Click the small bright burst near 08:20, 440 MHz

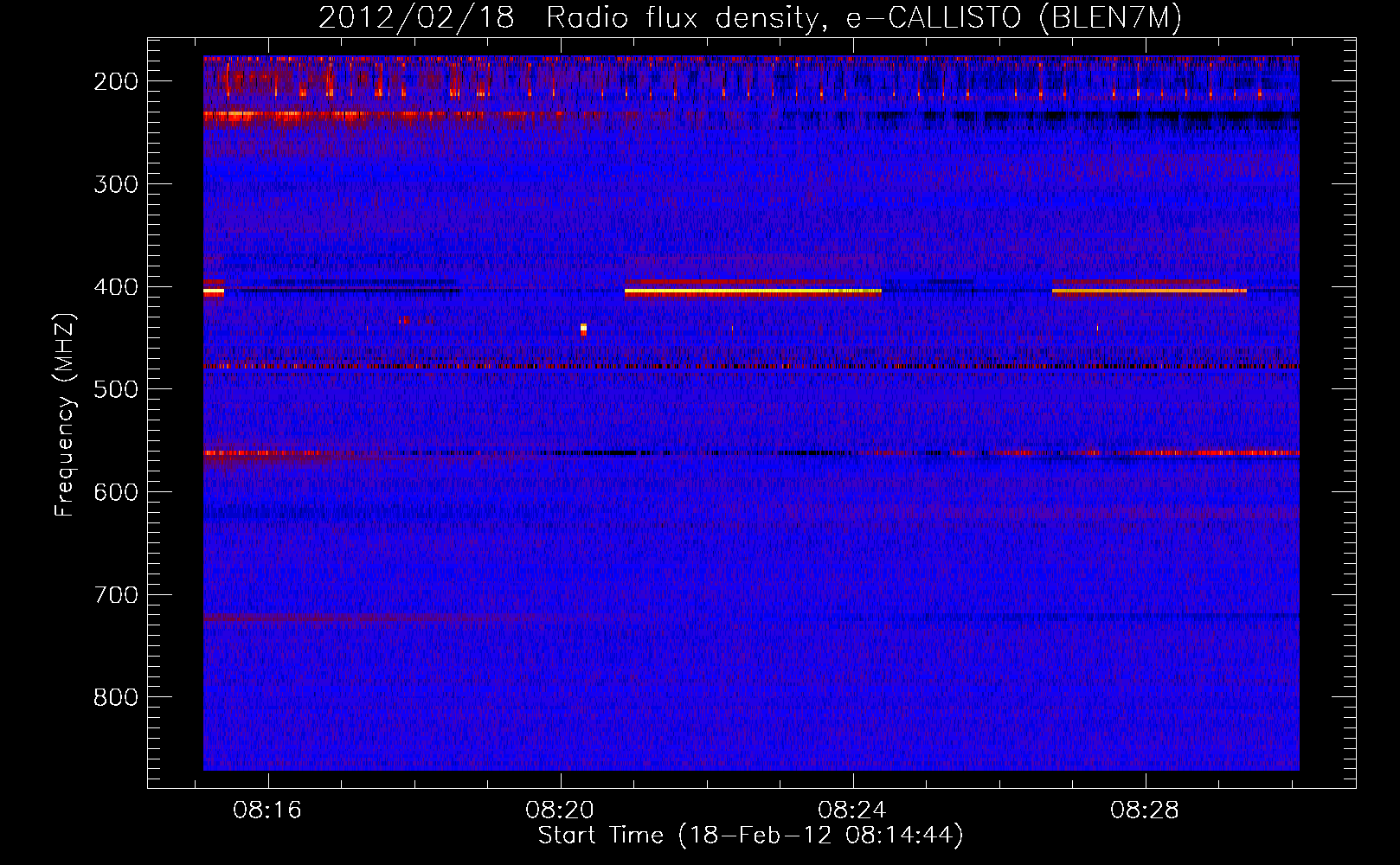click(583, 329)
